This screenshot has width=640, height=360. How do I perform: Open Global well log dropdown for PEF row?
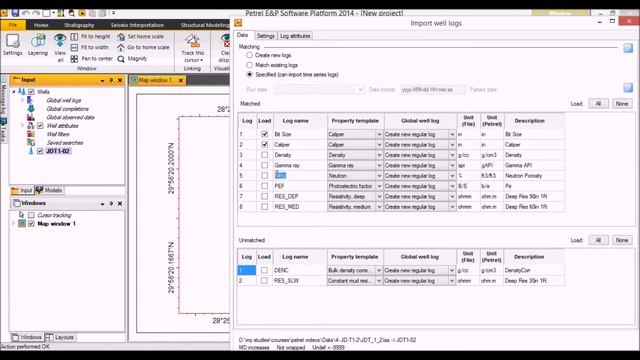pyautogui.click(x=452, y=186)
